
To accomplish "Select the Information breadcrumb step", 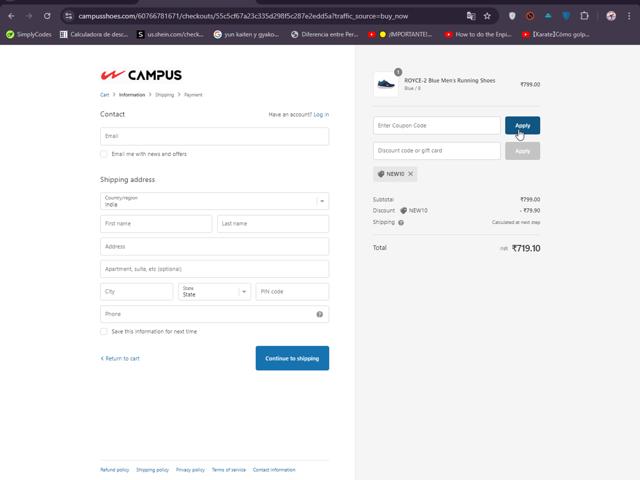I will click(x=132, y=95).
